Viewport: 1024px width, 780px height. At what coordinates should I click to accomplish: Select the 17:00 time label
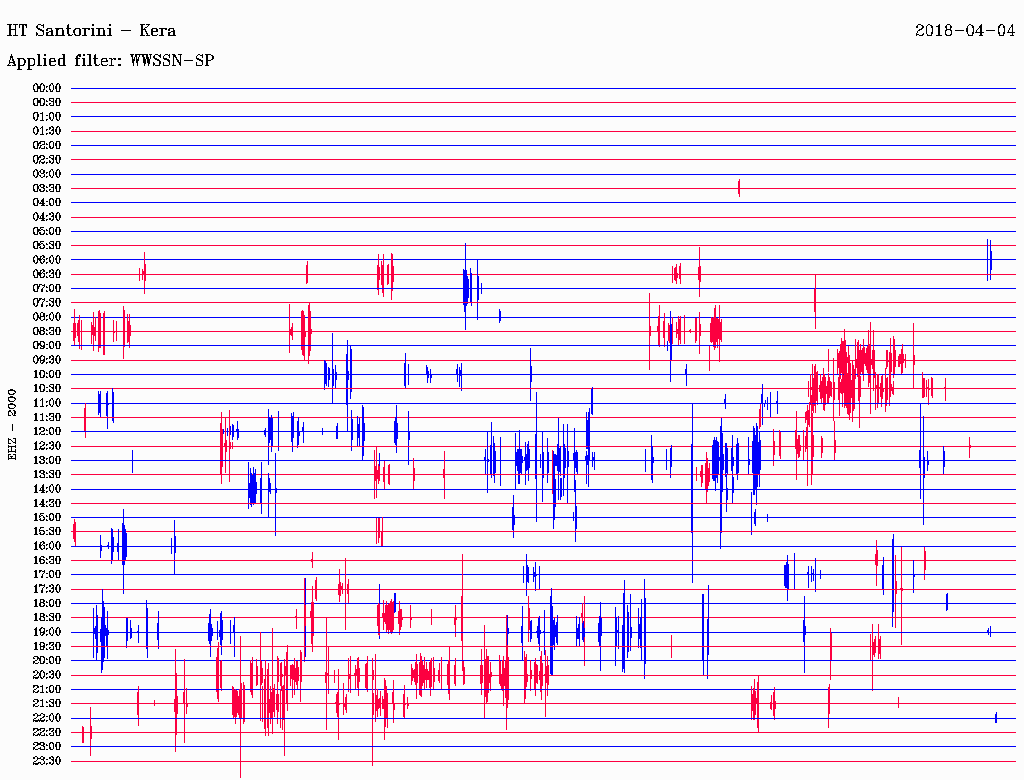(47, 575)
